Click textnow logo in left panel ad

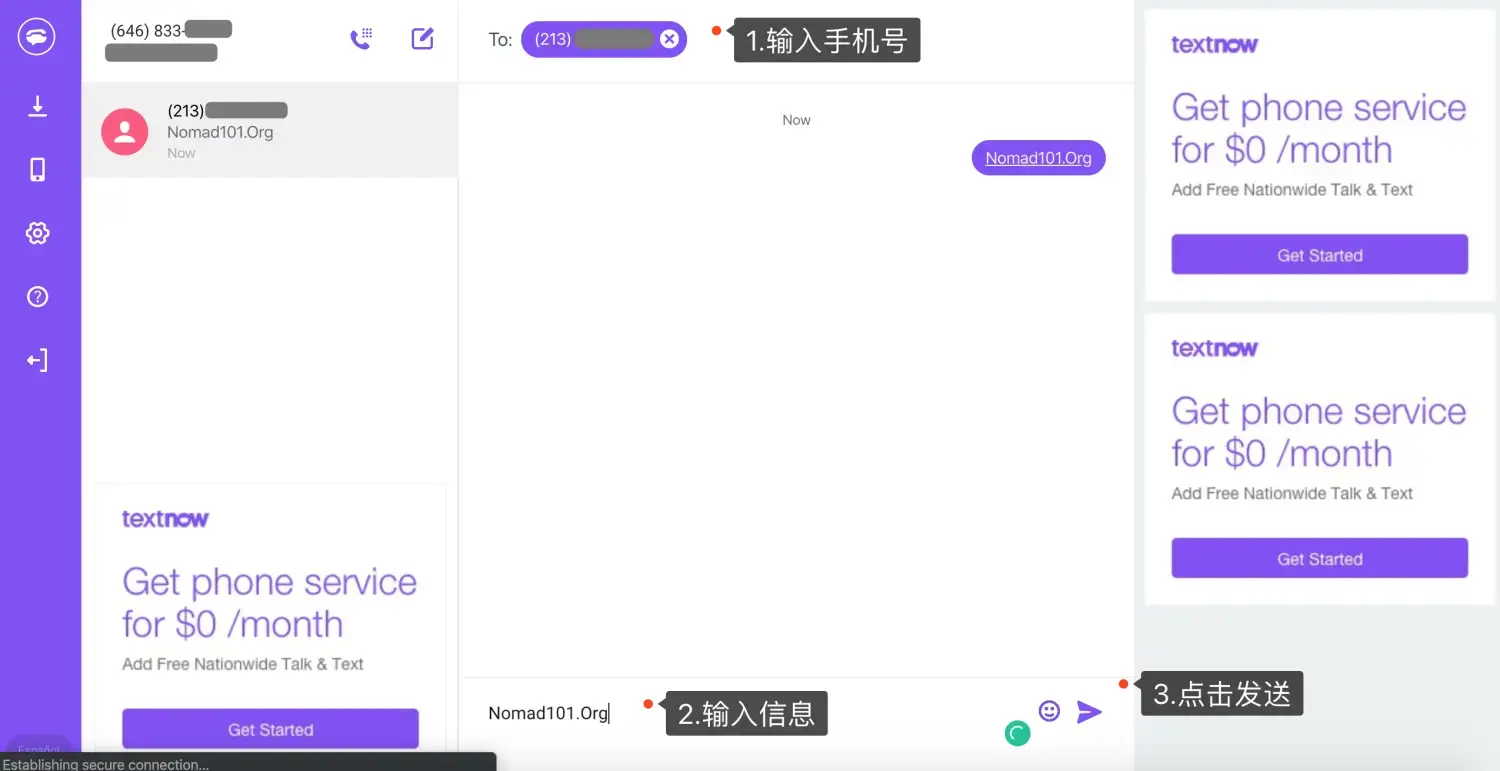[165, 518]
